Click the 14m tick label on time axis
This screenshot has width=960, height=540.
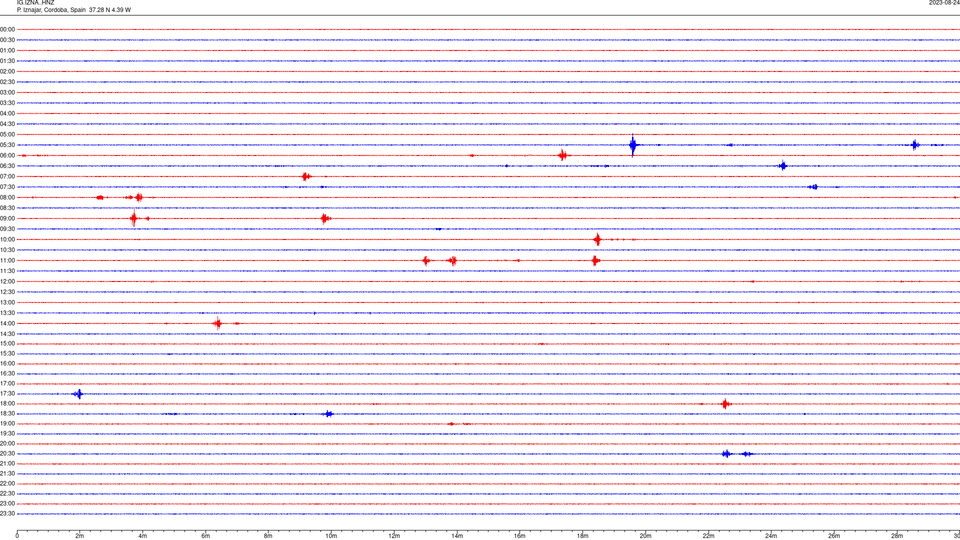(457, 536)
